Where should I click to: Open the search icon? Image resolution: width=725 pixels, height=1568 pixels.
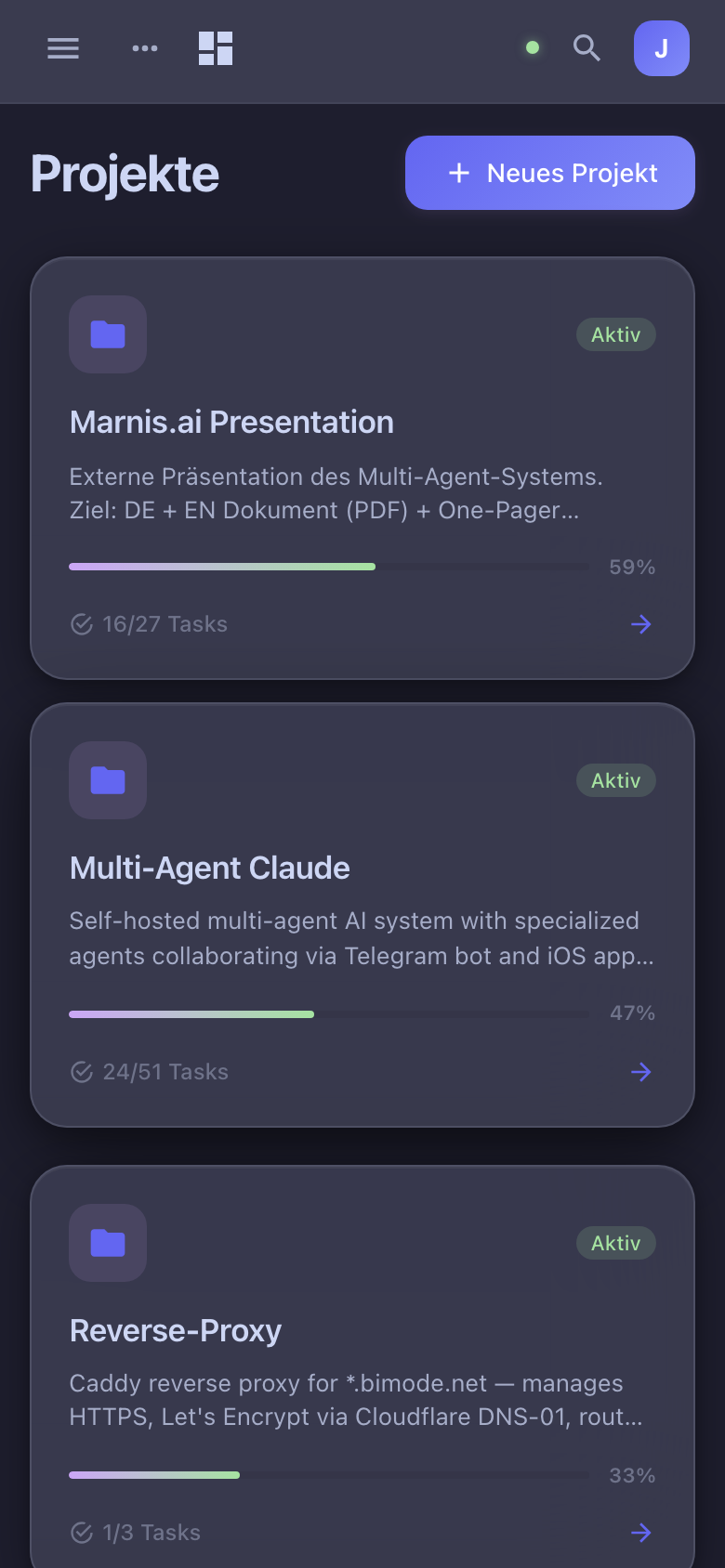[587, 48]
